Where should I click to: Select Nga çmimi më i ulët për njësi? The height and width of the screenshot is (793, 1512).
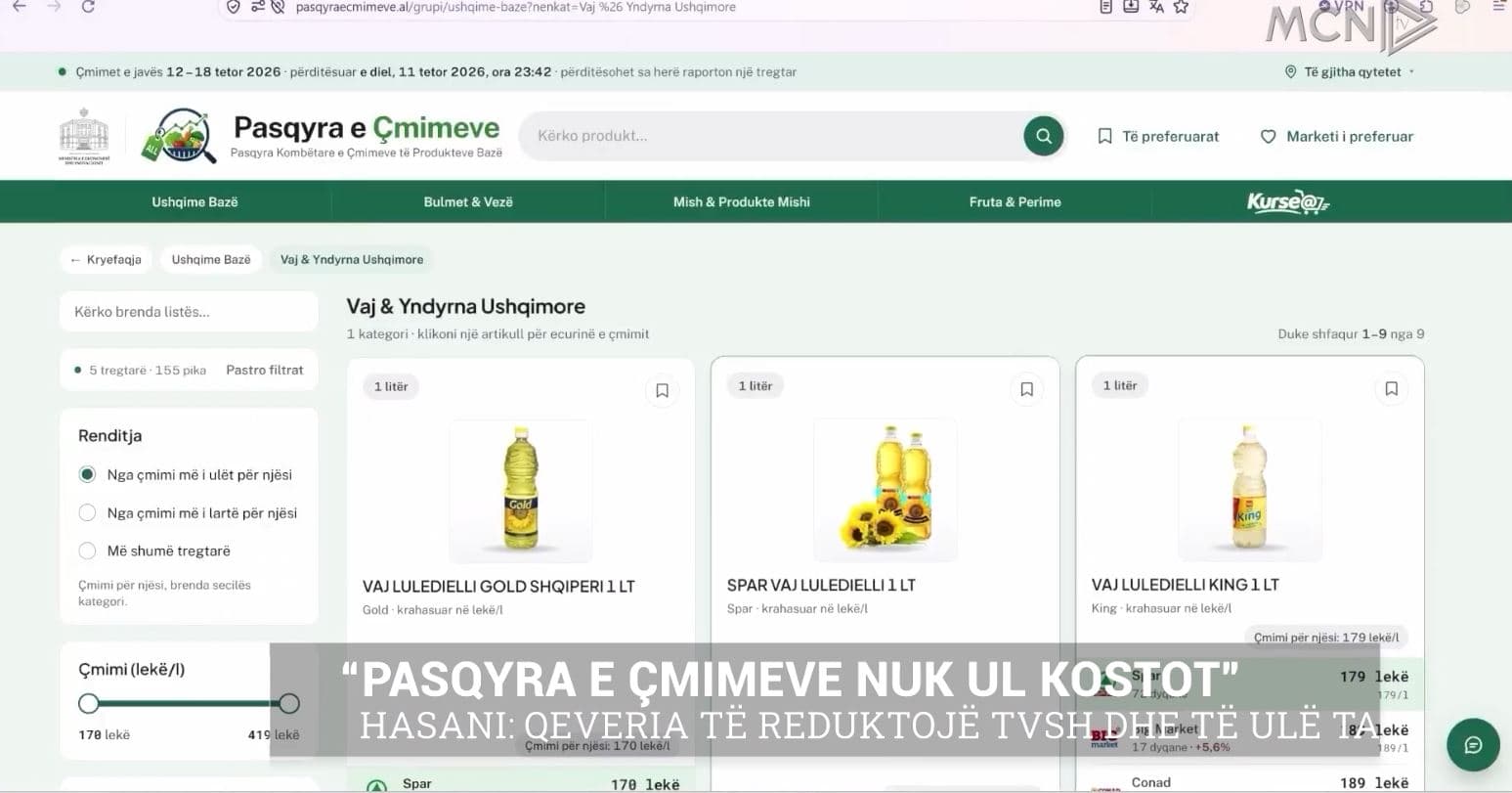(x=87, y=474)
